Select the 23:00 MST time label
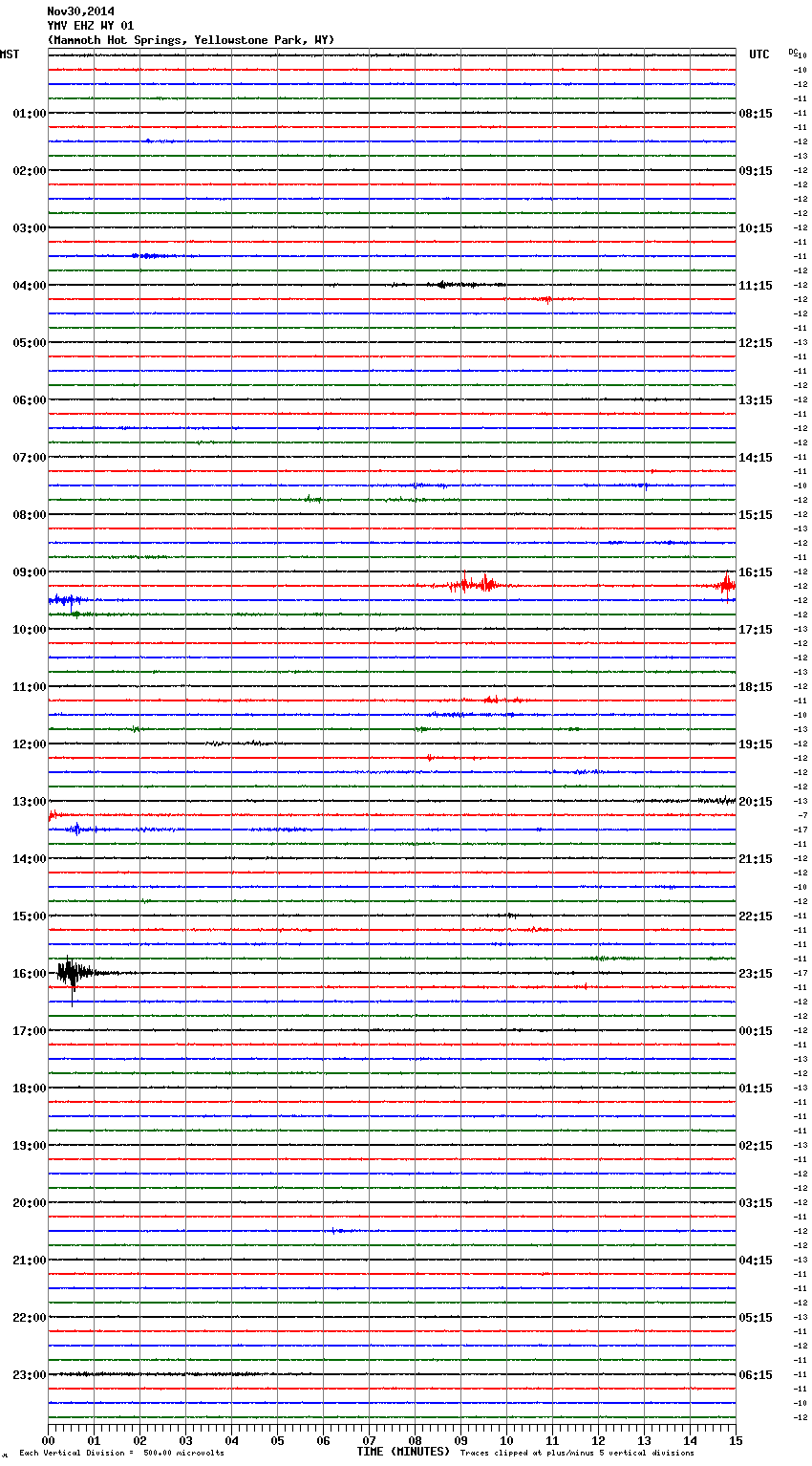 pyautogui.click(x=30, y=1375)
